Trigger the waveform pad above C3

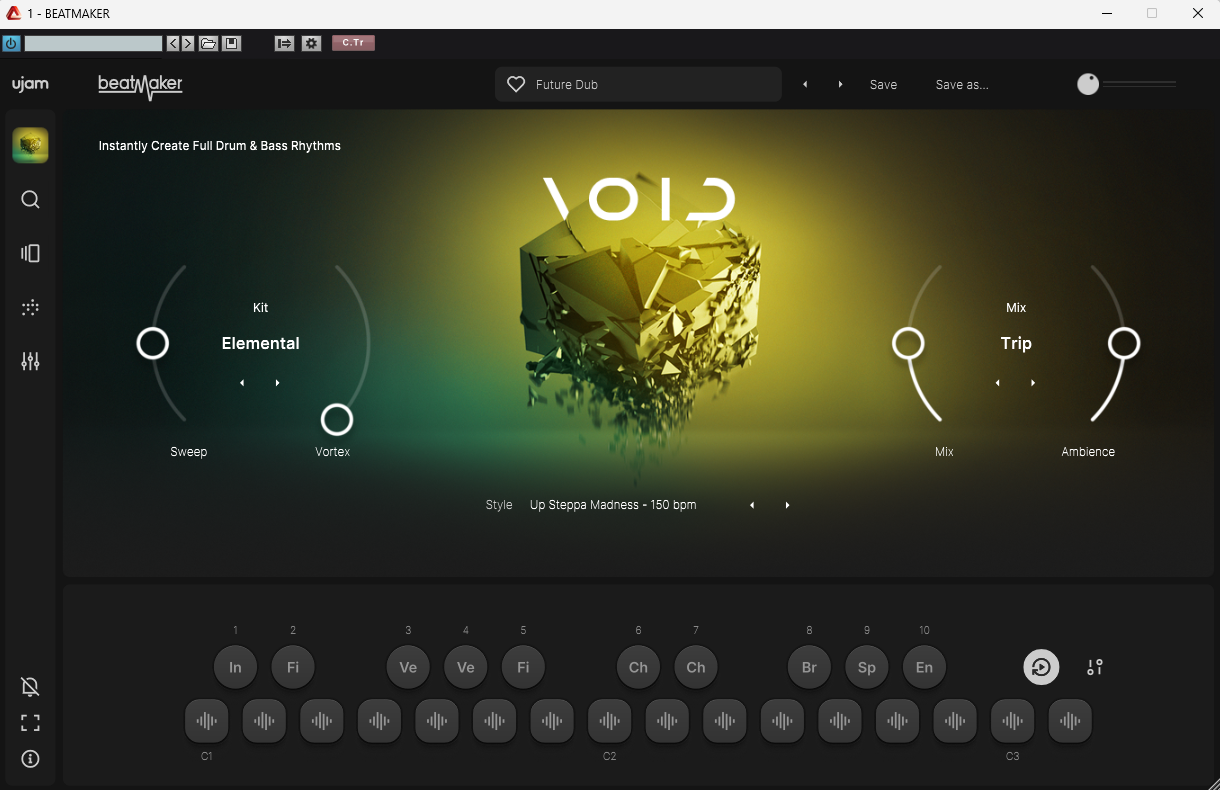coord(1013,720)
